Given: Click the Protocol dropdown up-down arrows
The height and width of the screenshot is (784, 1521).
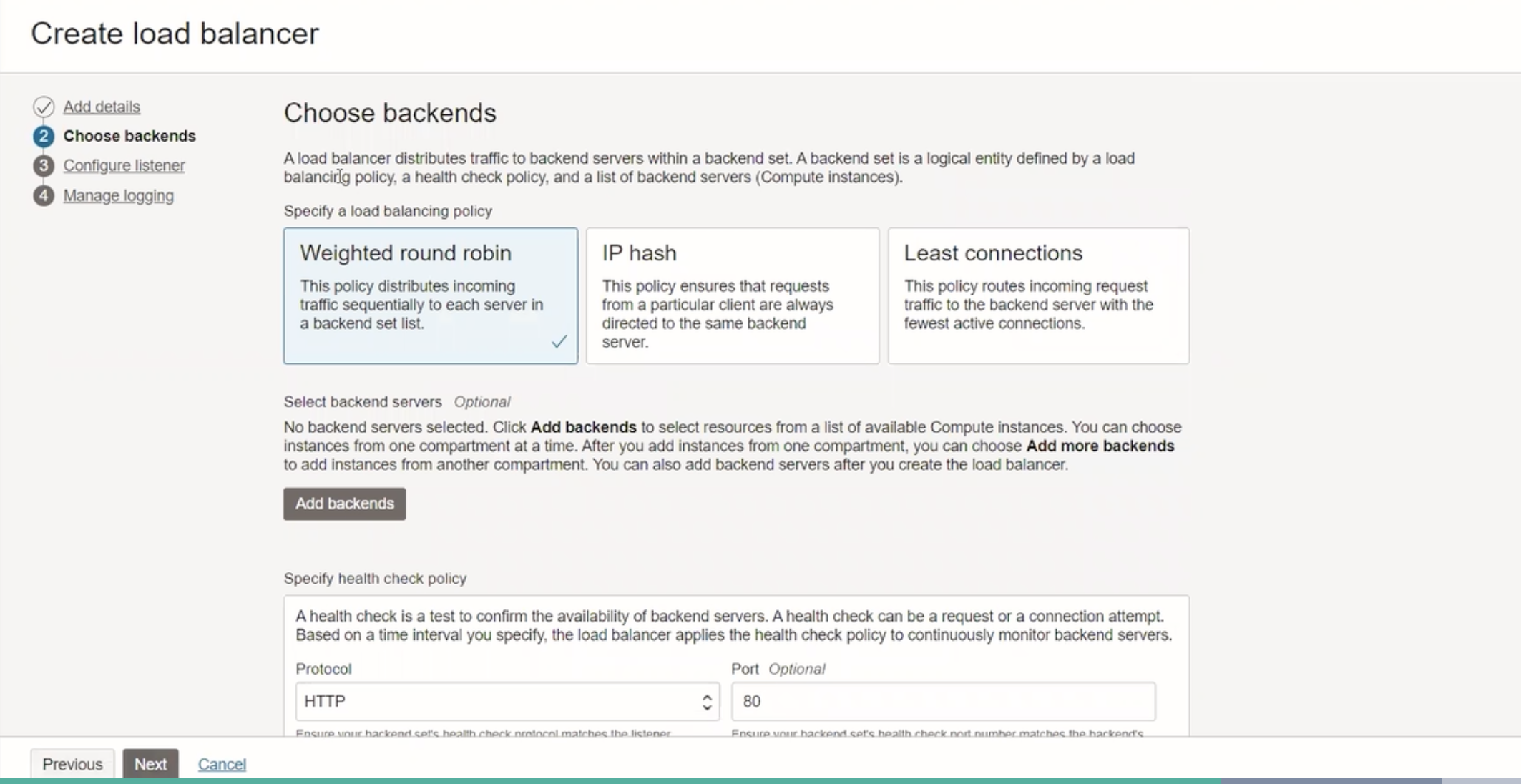Looking at the screenshot, I should [x=707, y=702].
